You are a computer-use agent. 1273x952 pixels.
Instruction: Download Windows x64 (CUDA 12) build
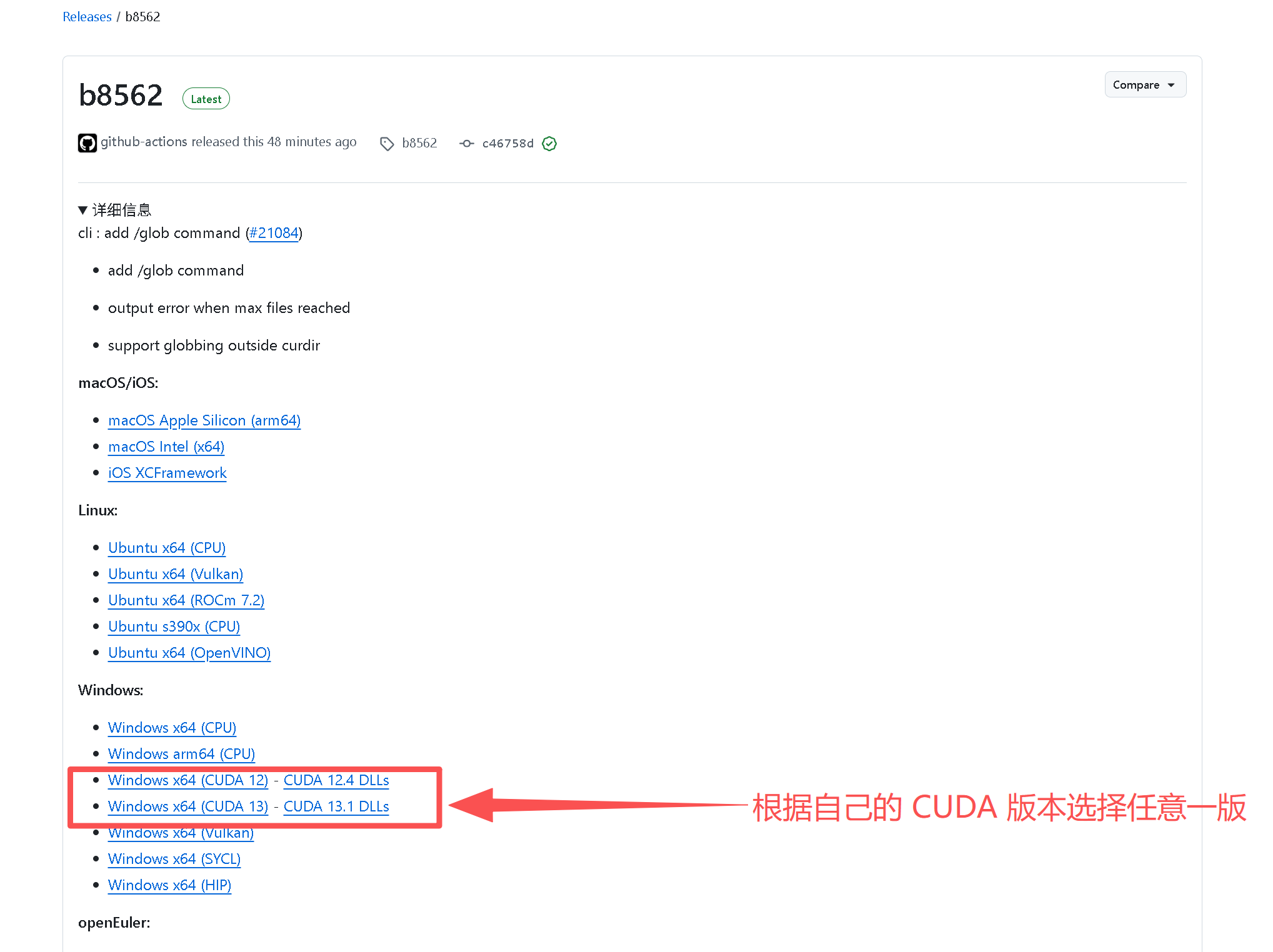187,780
